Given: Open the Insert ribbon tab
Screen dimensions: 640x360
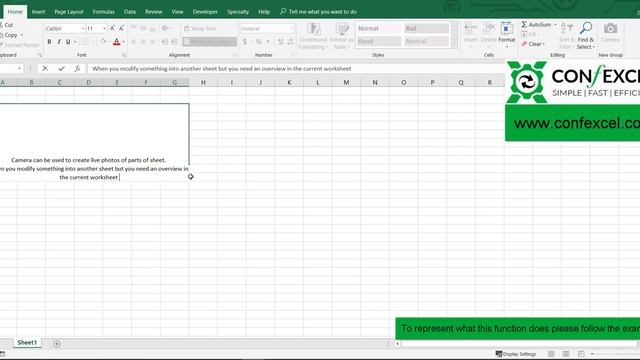Looking at the screenshot, I should pos(38,12).
